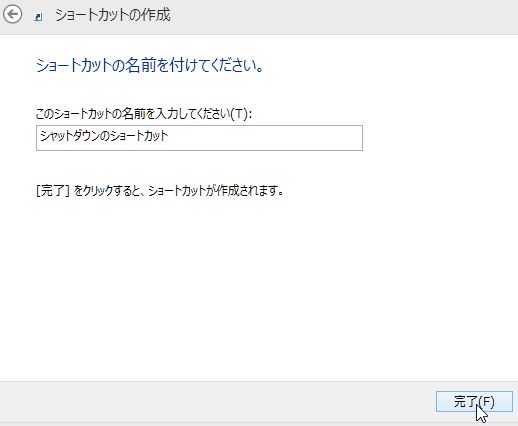Place cursor after ショートカット at the name text end
Viewport: 518px width, 426px height.
click(x=169, y=136)
